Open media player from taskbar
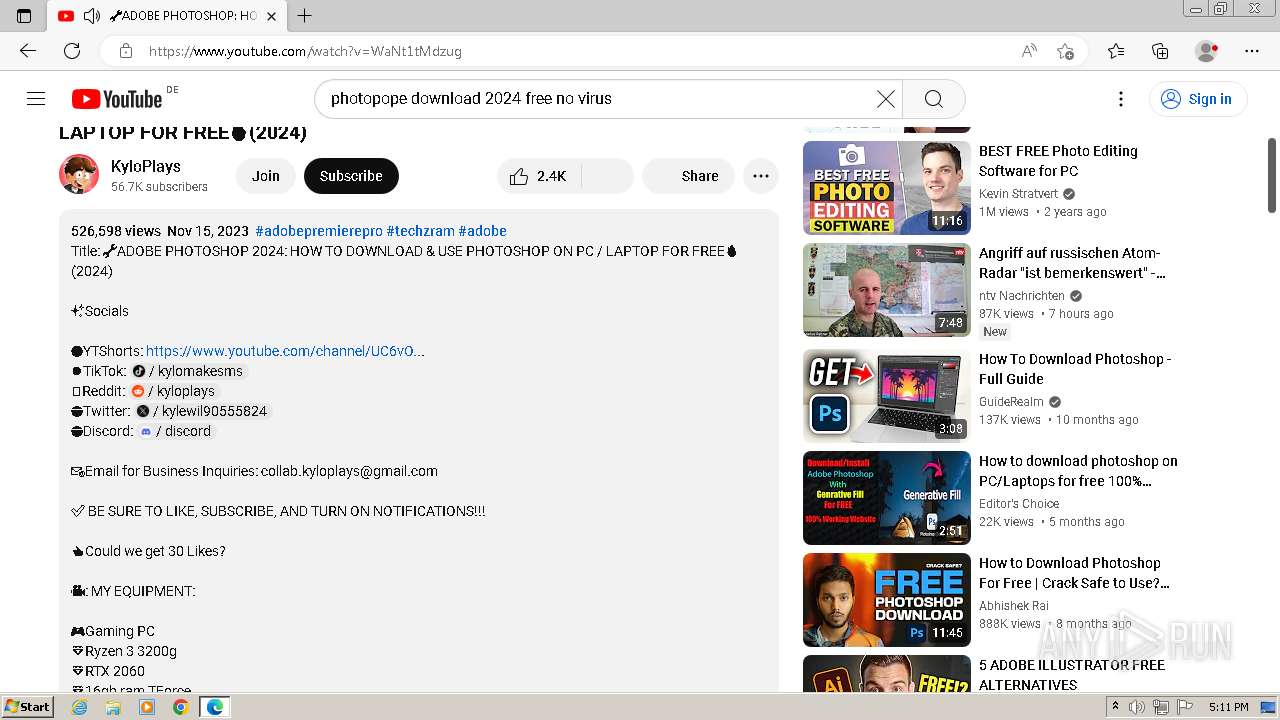 [x=147, y=707]
